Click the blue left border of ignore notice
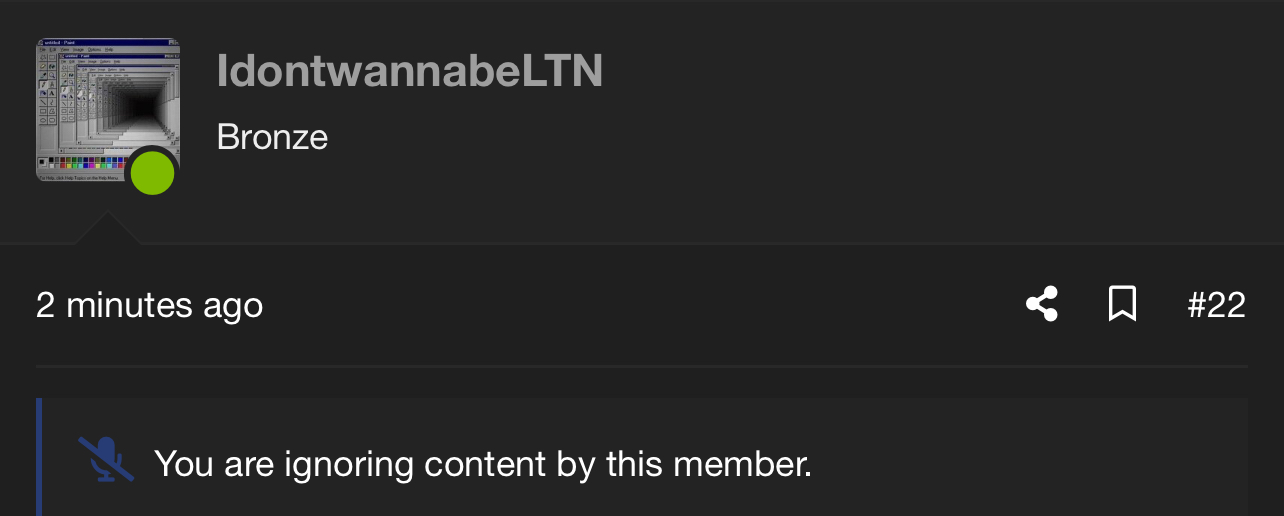Screen dimensions: 1284x516 pyautogui.click(x=39, y=458)
